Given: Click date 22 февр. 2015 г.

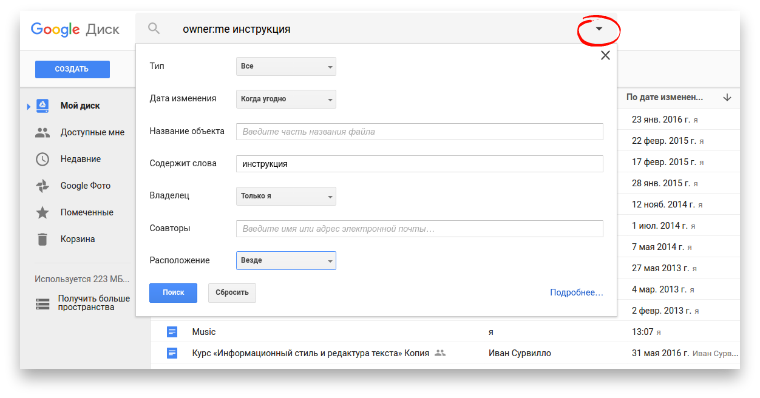Looking at the screenshot, I should (x=664, y=141).
